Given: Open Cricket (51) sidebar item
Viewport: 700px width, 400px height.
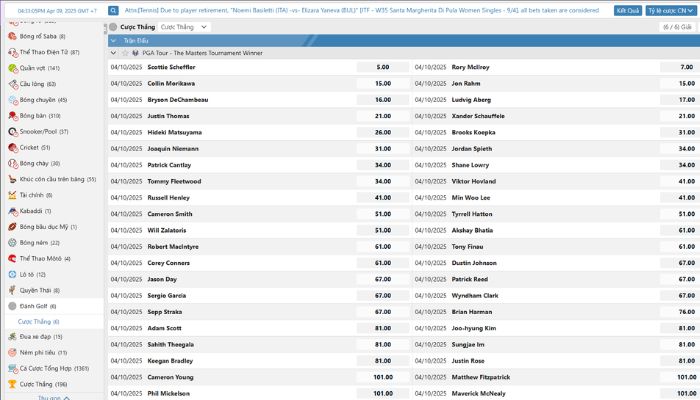Looking at the screenshot, I should tap(54, 147).
